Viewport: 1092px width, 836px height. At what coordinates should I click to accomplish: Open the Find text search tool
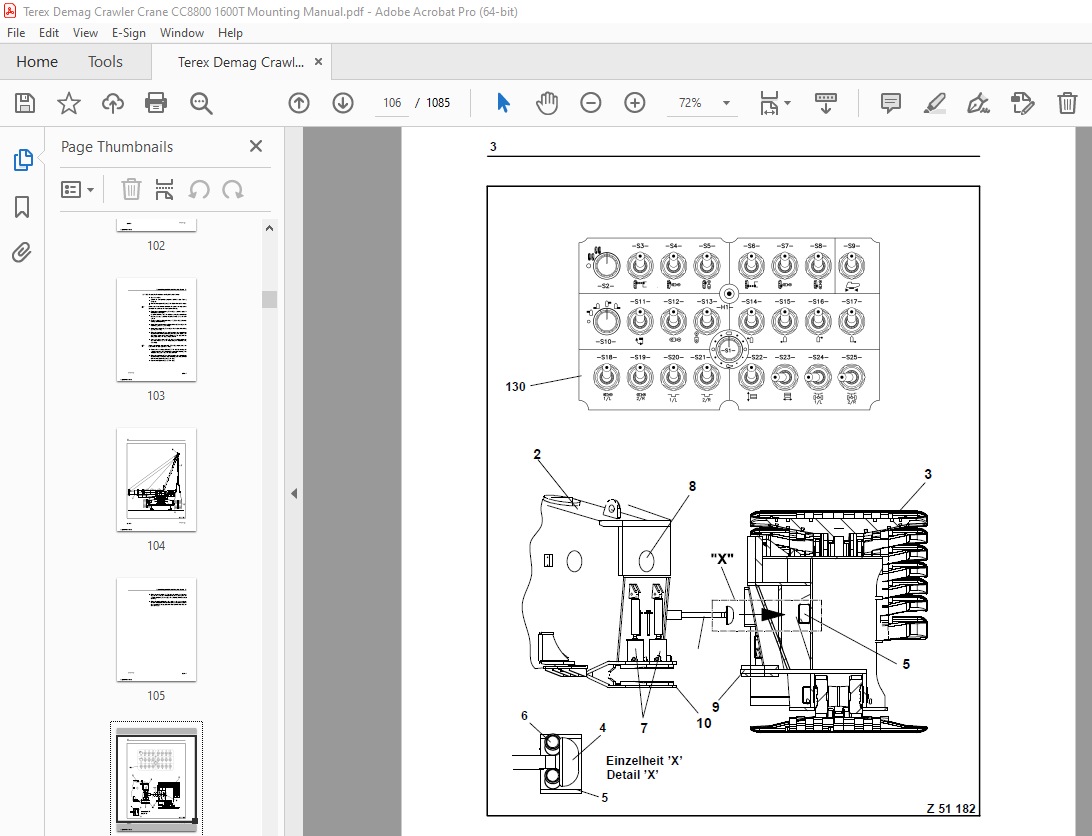click(x=201, y=103)
